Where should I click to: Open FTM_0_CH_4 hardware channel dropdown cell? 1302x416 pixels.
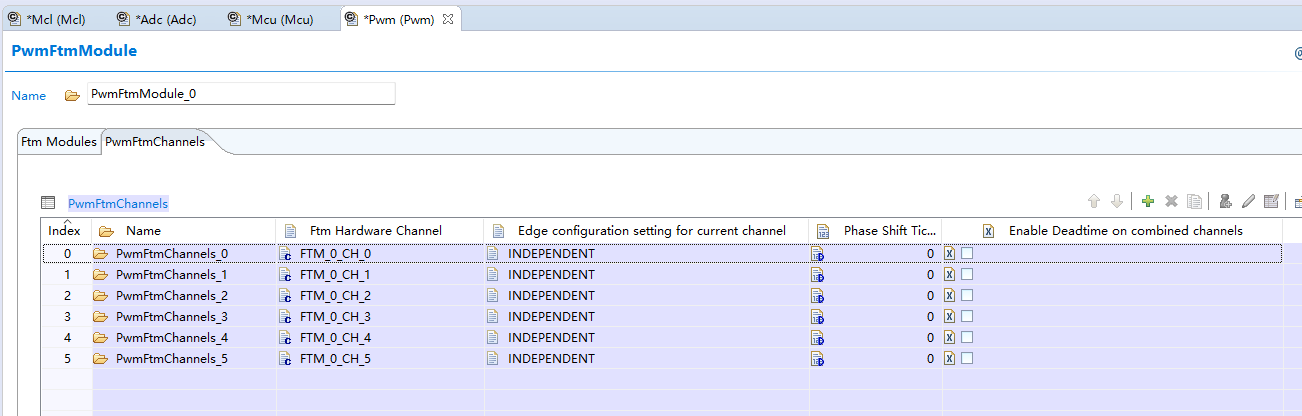coord(380,338)
